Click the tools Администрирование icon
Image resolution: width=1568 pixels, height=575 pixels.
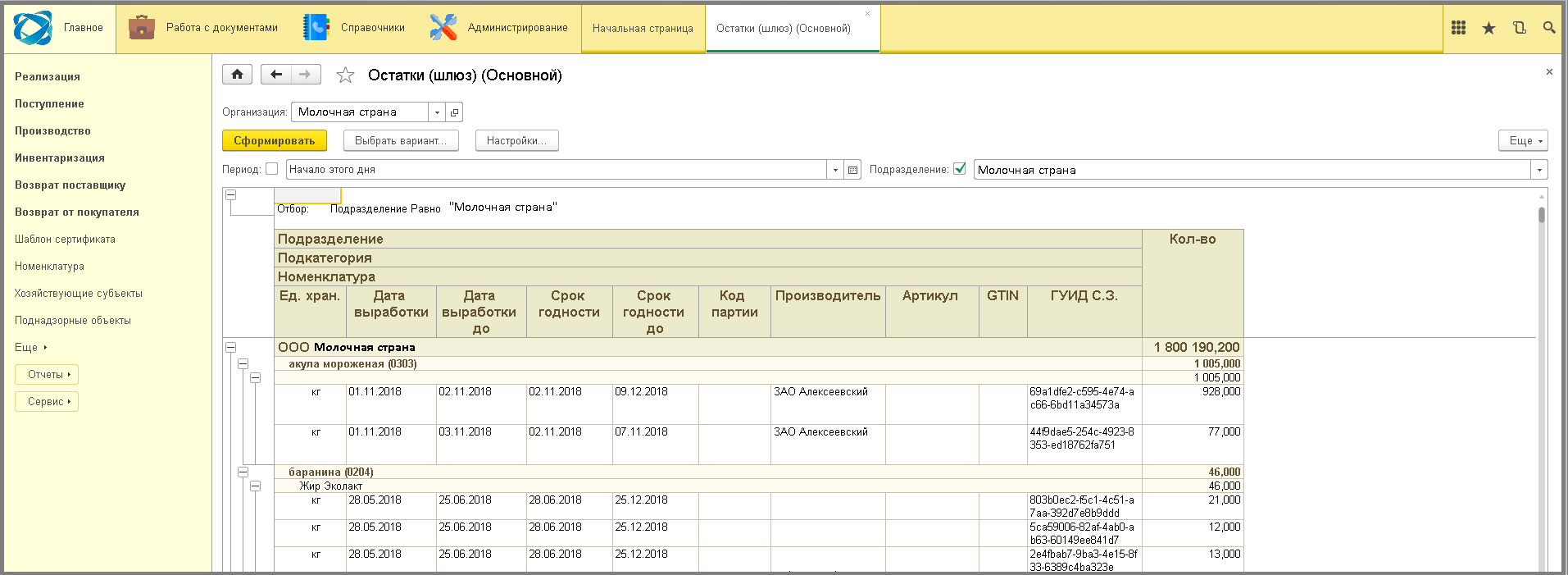click(x=443, y=28)
